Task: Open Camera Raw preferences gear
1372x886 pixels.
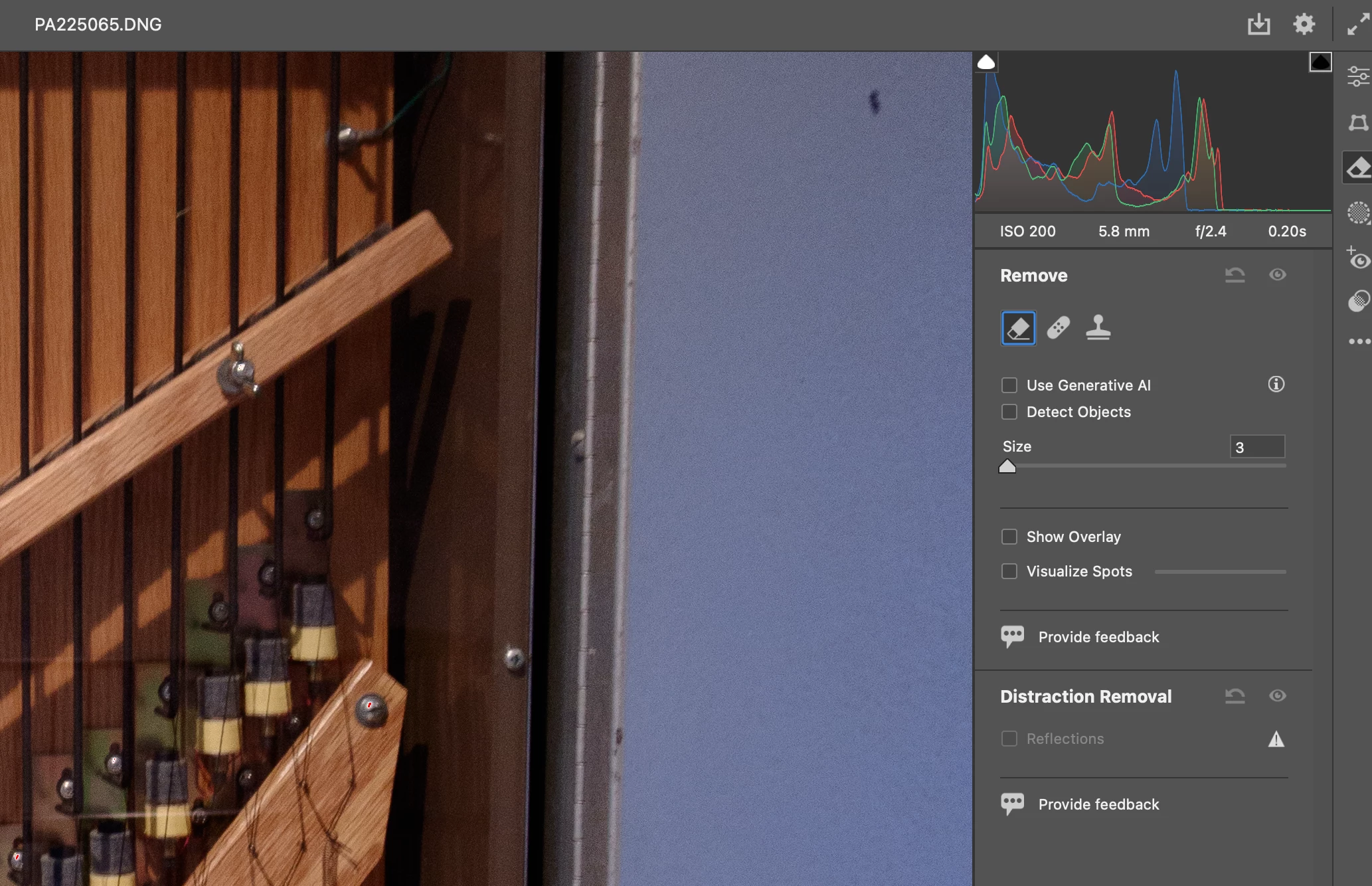Action: point(1304,25)
